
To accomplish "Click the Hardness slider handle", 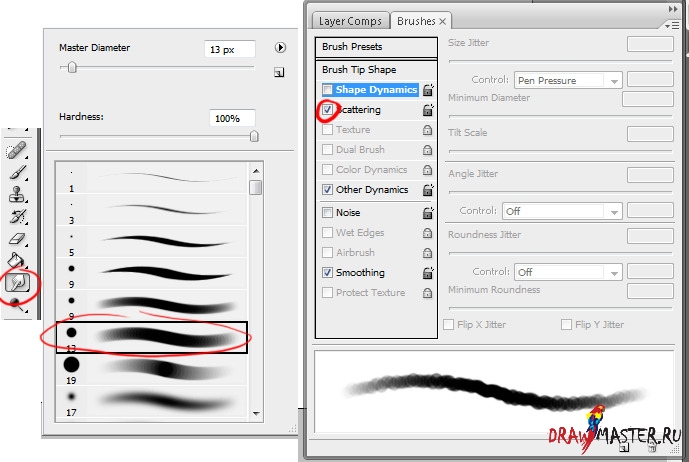I will point(254,136).
